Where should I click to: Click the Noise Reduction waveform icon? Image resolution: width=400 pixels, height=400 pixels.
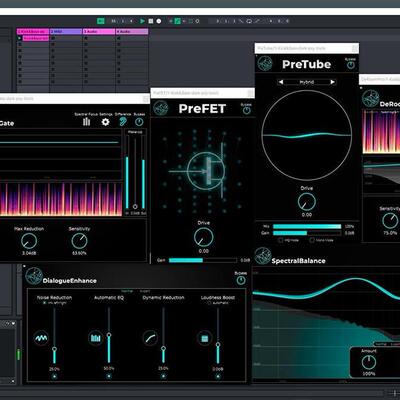[41, 338]
